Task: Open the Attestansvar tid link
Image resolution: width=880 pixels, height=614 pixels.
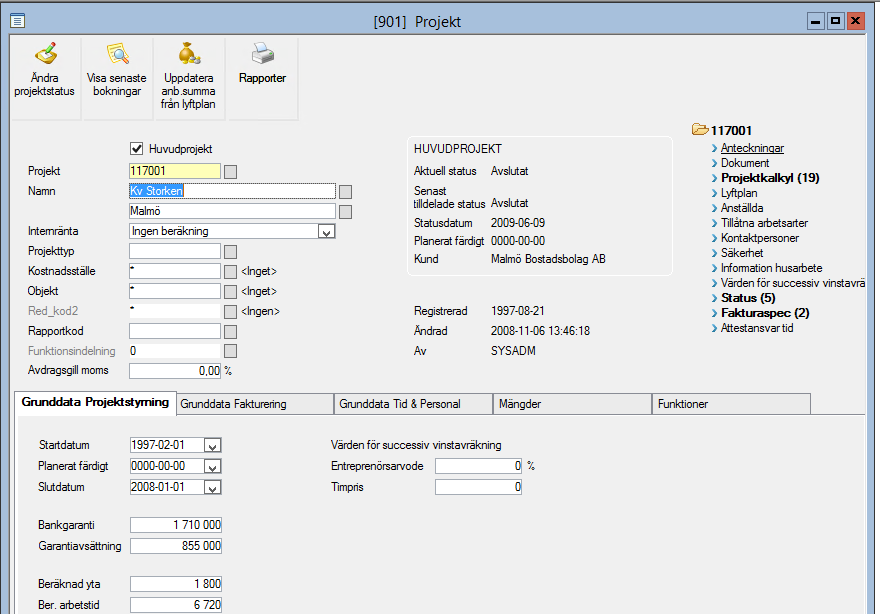Action: 757,328
